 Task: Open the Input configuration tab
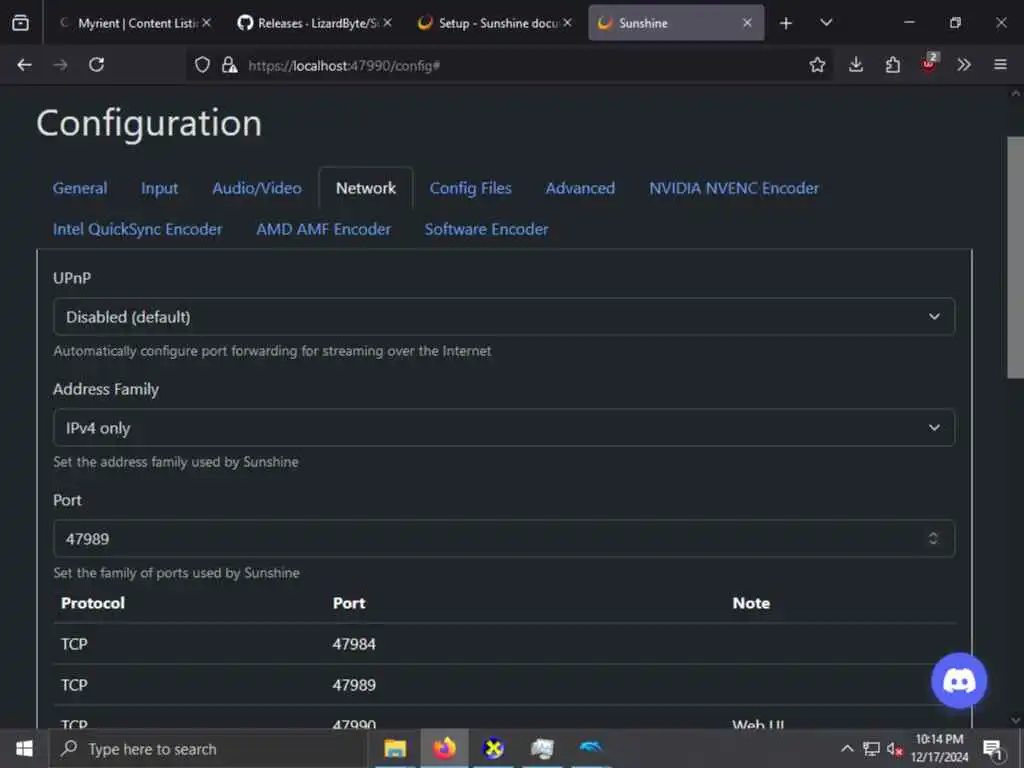159,188
